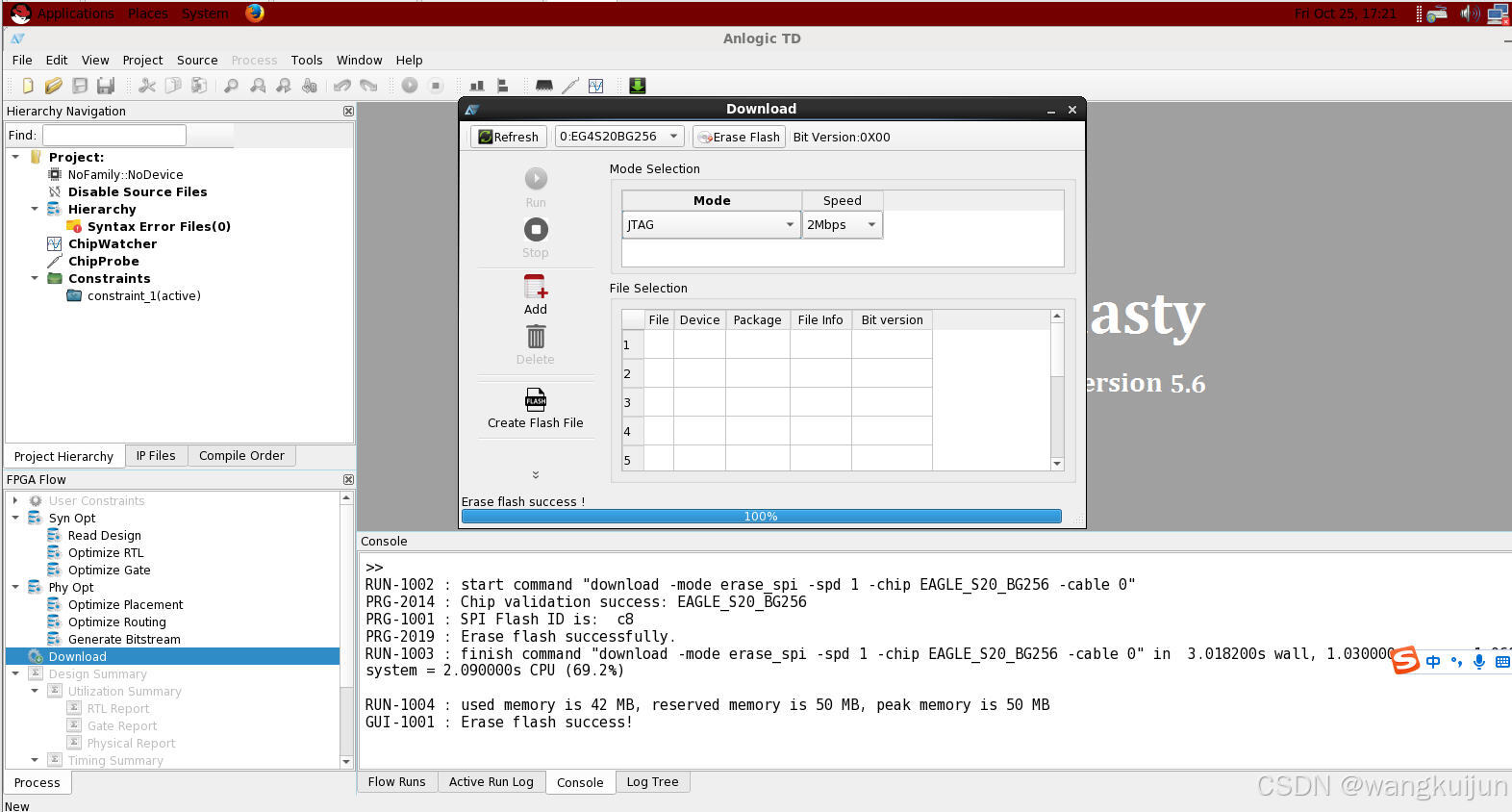
Task: Click the Run play icon in Download dialog
Action: (536, 179)
